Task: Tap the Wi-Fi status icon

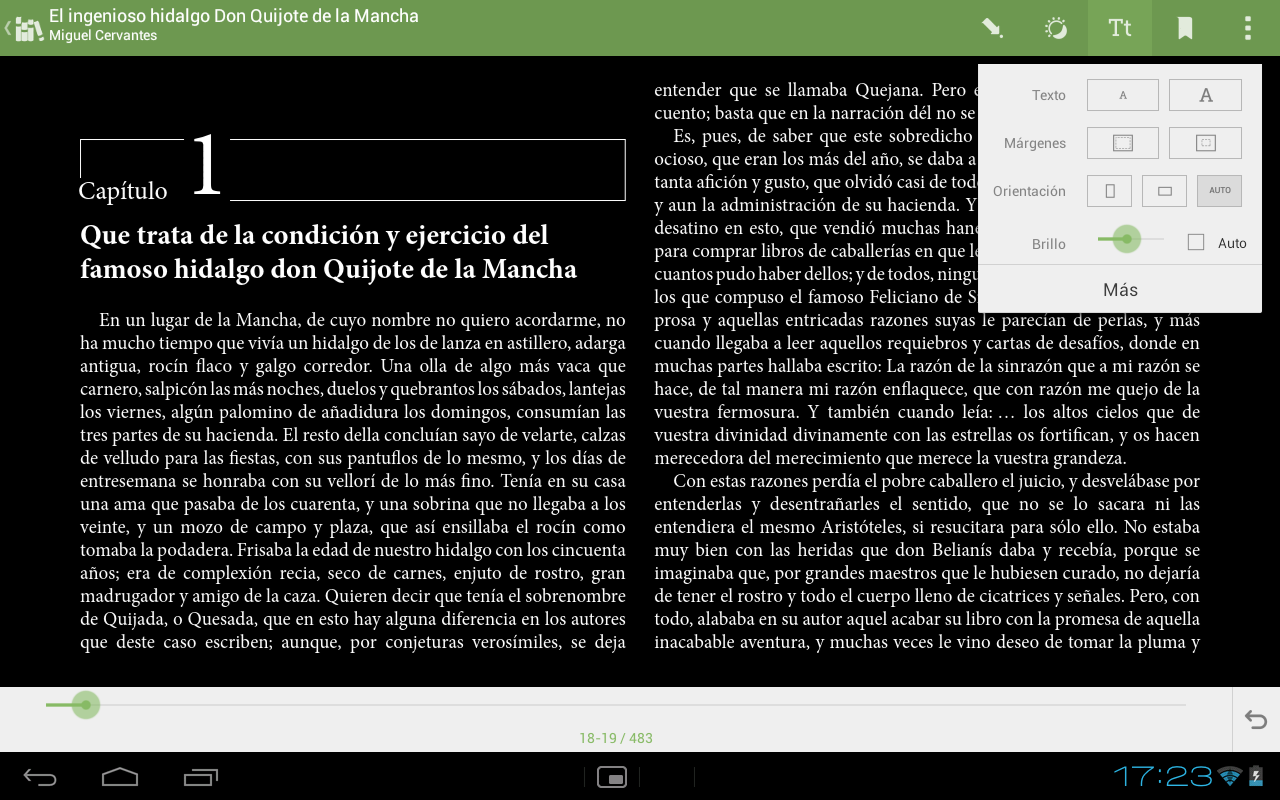Action: click(1229, 776)
